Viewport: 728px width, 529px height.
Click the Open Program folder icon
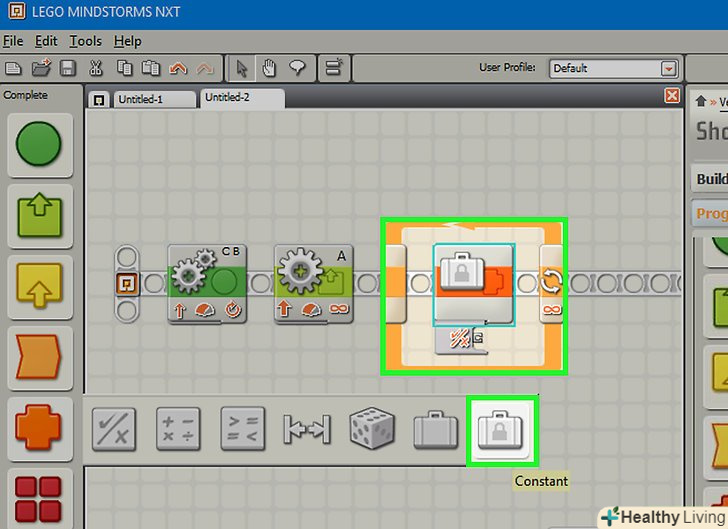click(41, 68)
